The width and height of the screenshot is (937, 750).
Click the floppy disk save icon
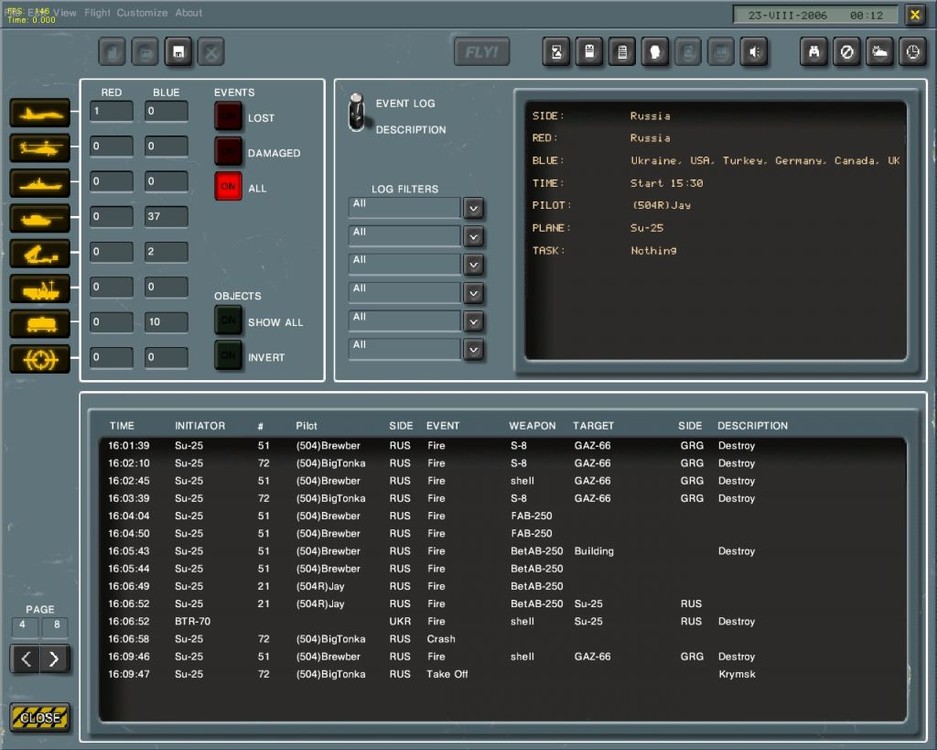(177, 52)
